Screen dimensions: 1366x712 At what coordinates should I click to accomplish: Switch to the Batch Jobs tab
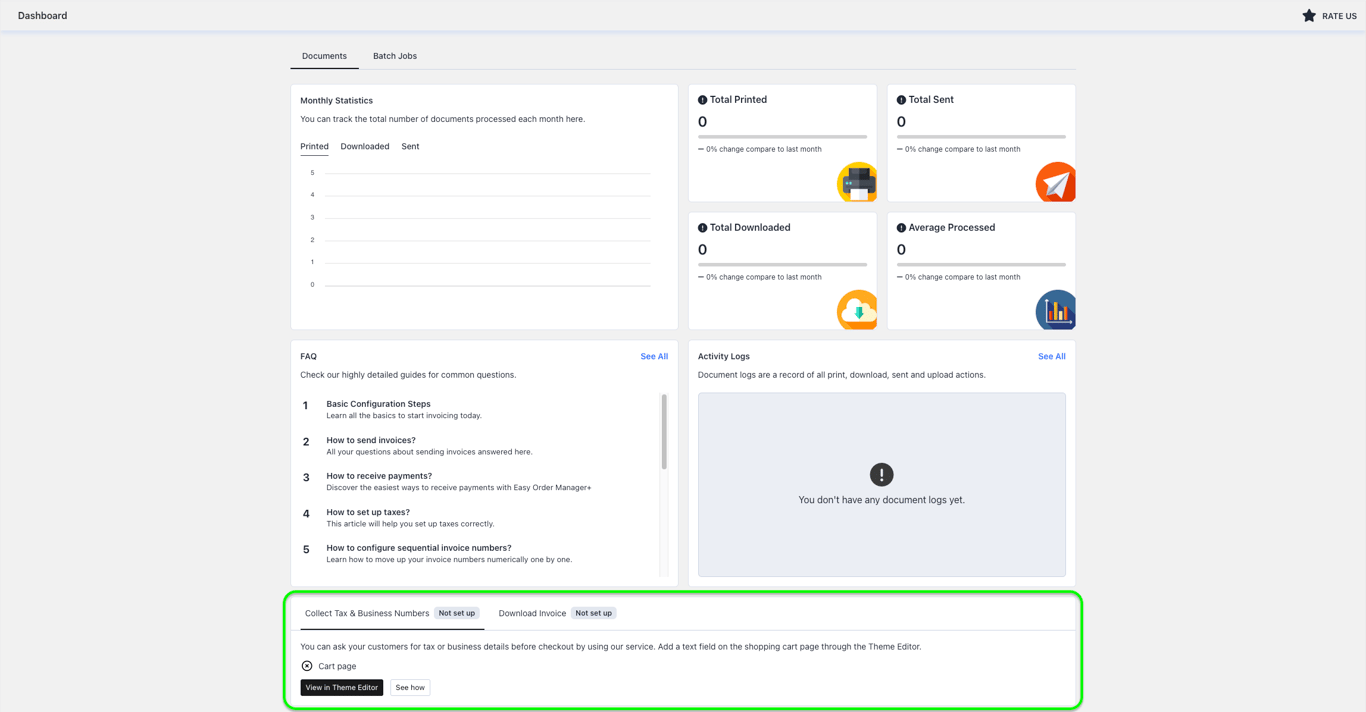[x=395, y=56]
